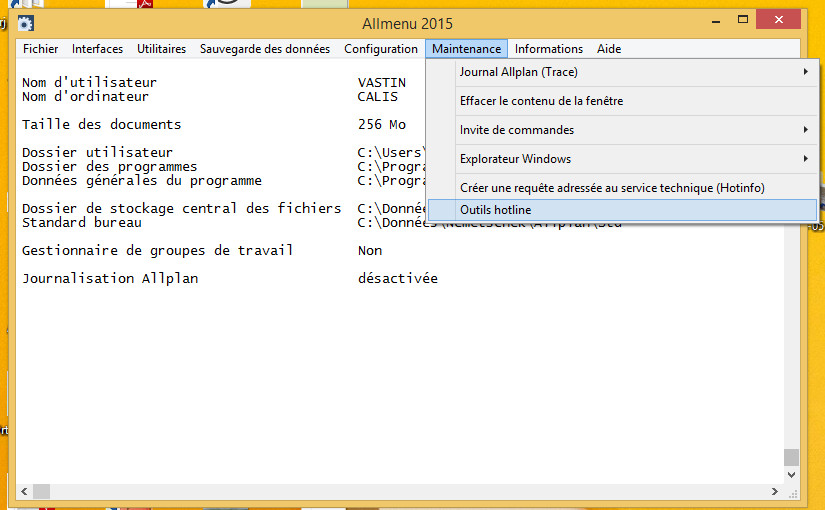
Task: Click the horizontal scrollbar thumb
Action: tap(42, 492)
